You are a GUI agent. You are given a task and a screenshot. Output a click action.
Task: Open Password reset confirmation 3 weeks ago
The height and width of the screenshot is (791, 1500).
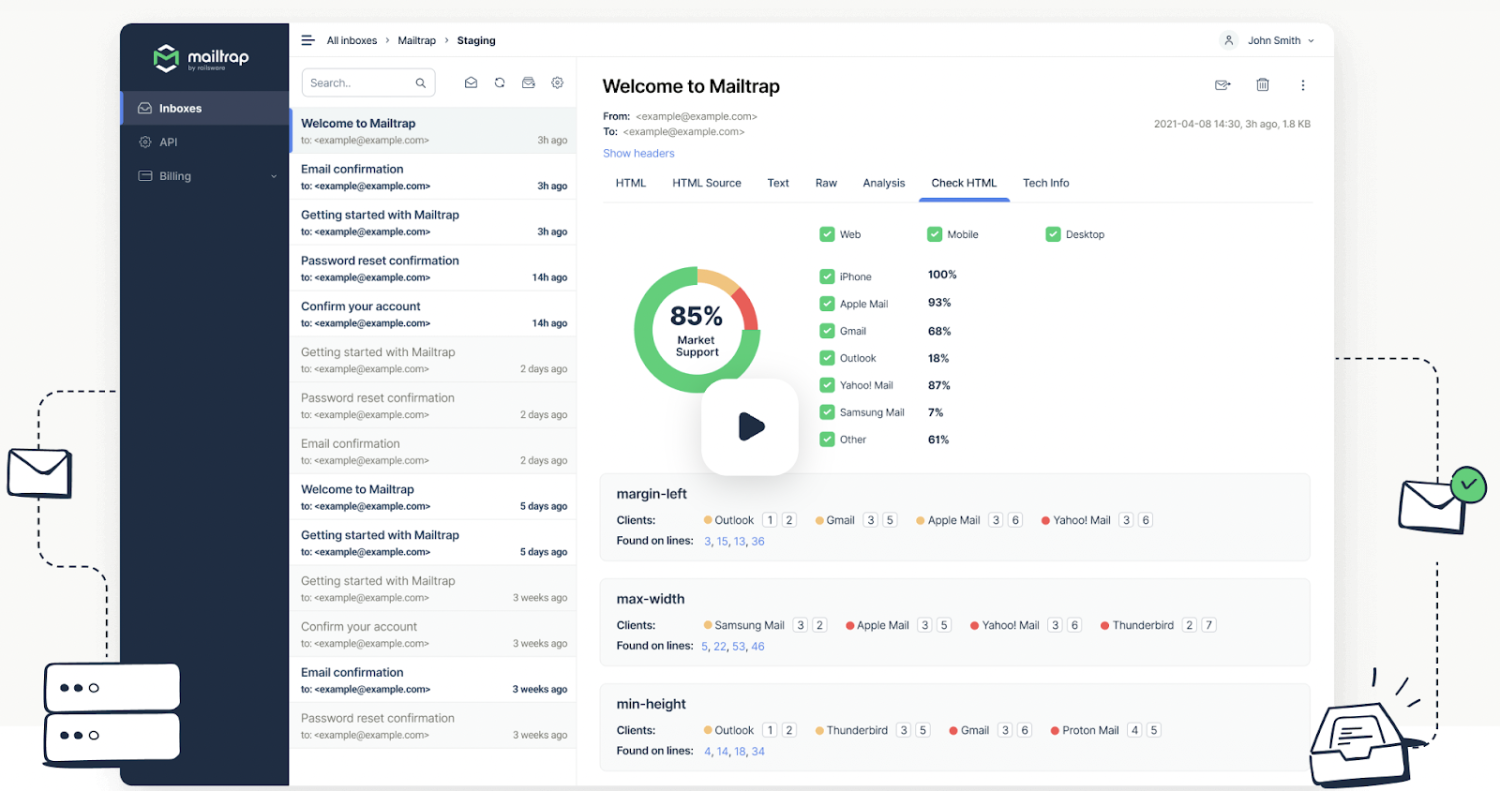[x=433, y=726]
